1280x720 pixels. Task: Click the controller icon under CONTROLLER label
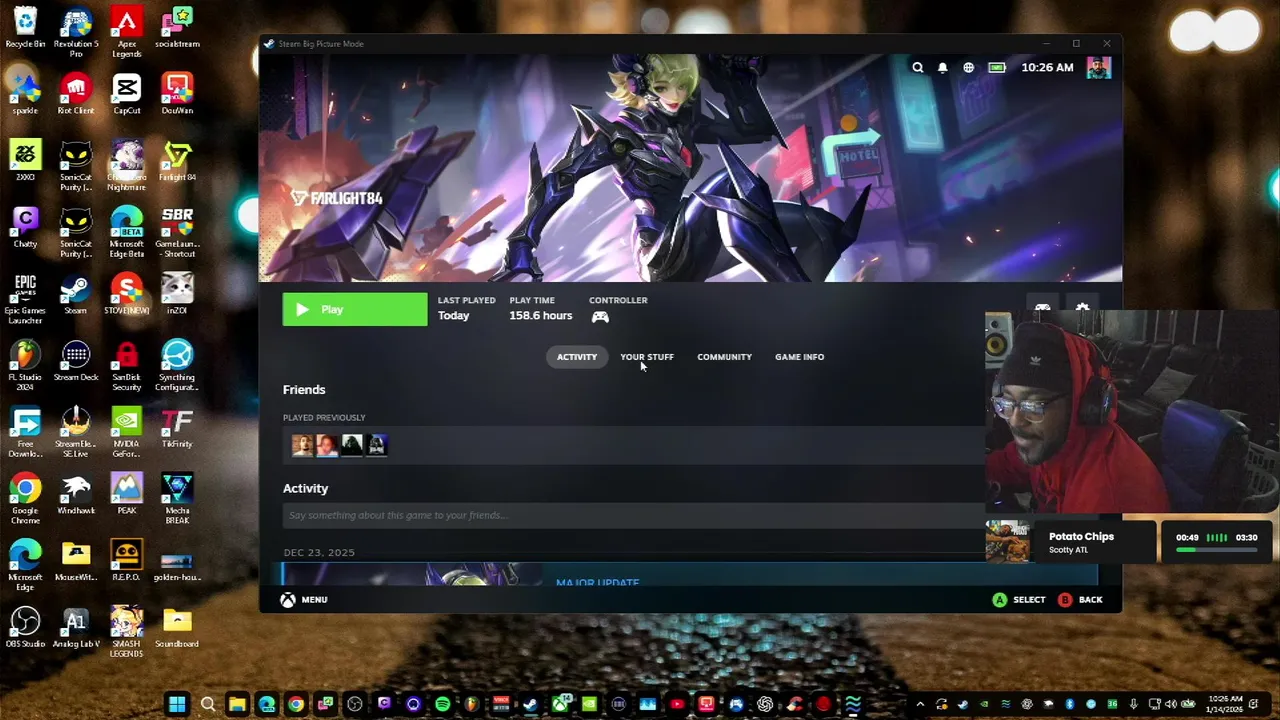[600, 317]
